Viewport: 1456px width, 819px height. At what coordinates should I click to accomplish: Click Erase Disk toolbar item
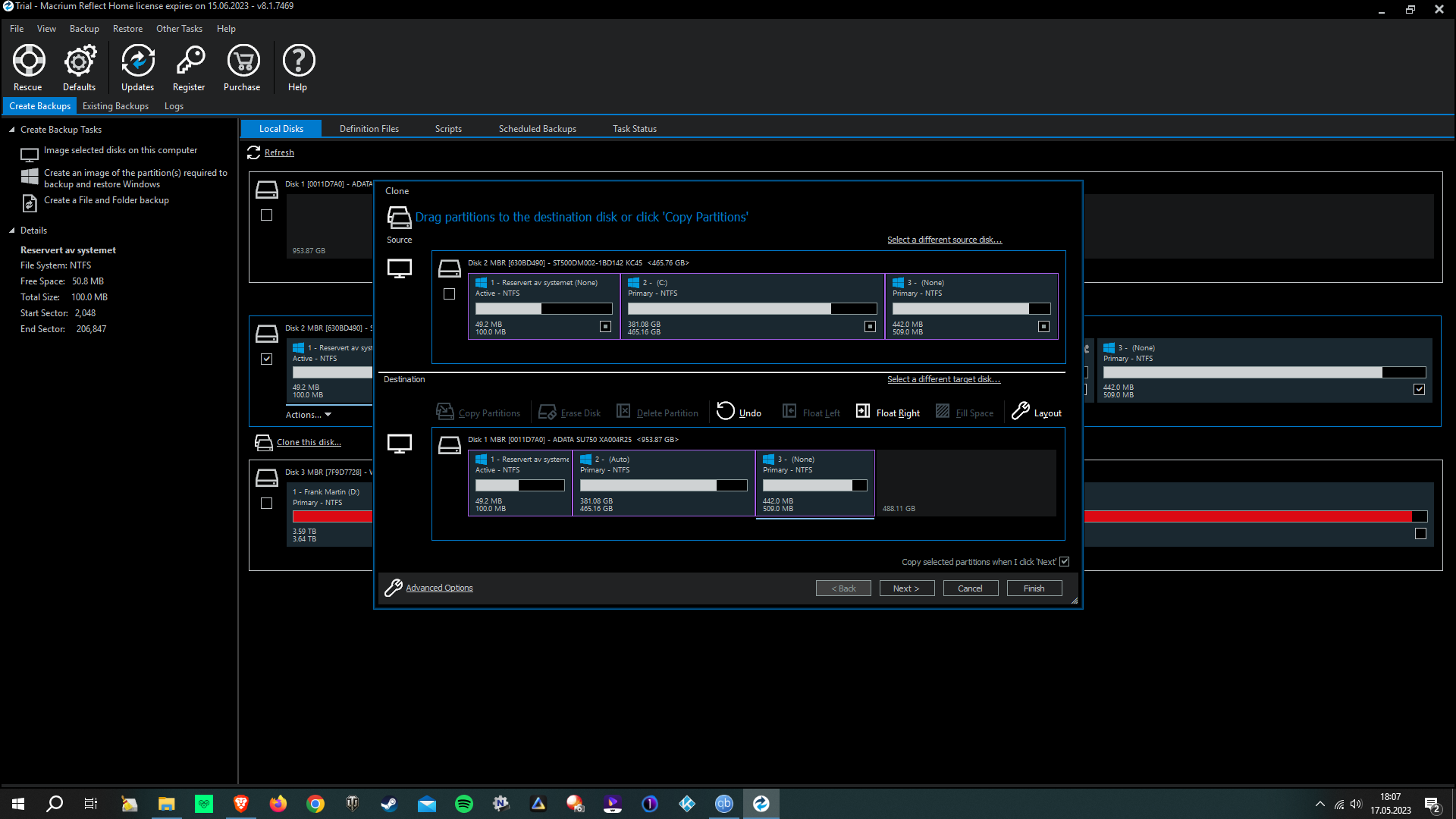pyautogui.click(x=570, y=412)
